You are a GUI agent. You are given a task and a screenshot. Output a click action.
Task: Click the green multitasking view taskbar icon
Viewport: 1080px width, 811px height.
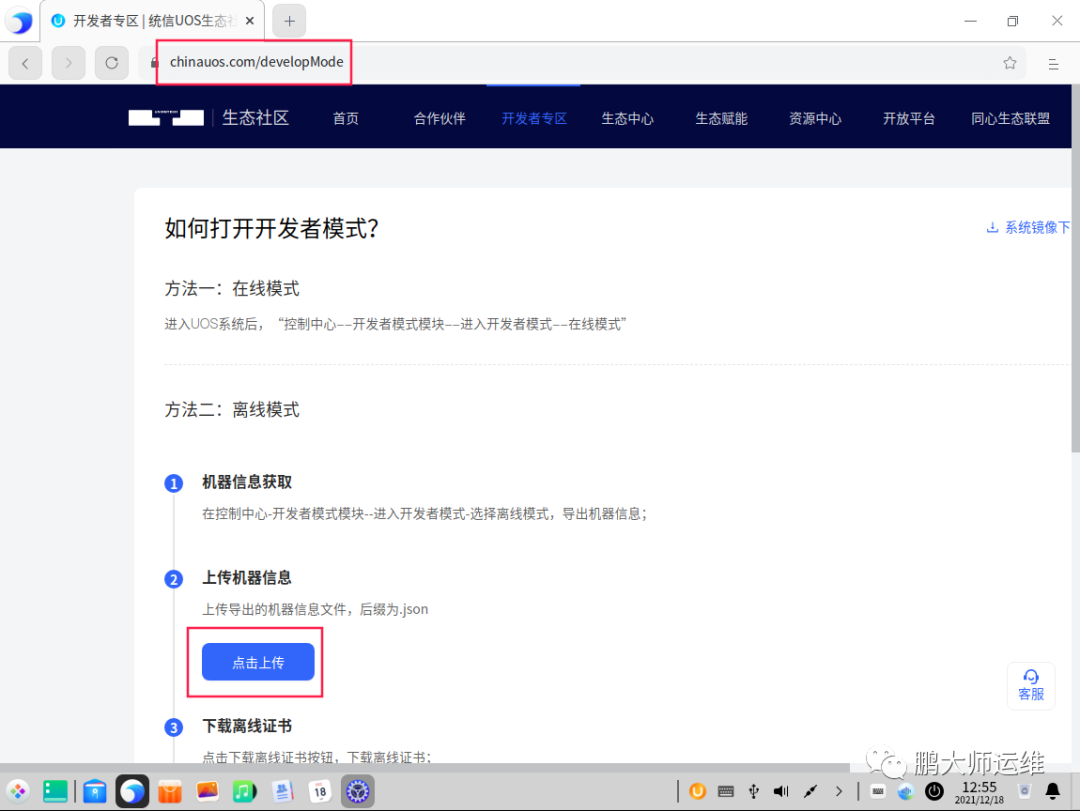55,791
